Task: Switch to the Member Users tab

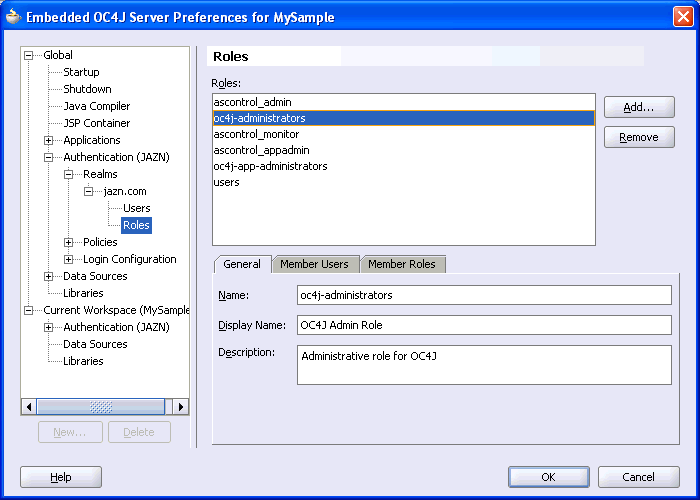Action: point(315,264)
